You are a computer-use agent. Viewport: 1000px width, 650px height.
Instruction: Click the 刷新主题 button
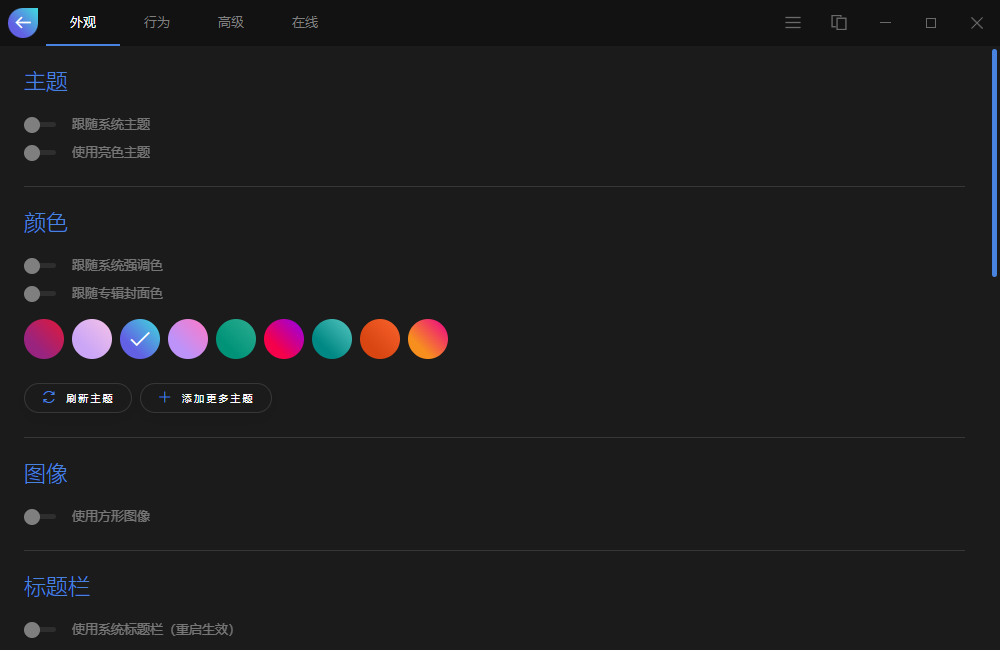click(77, 397)
